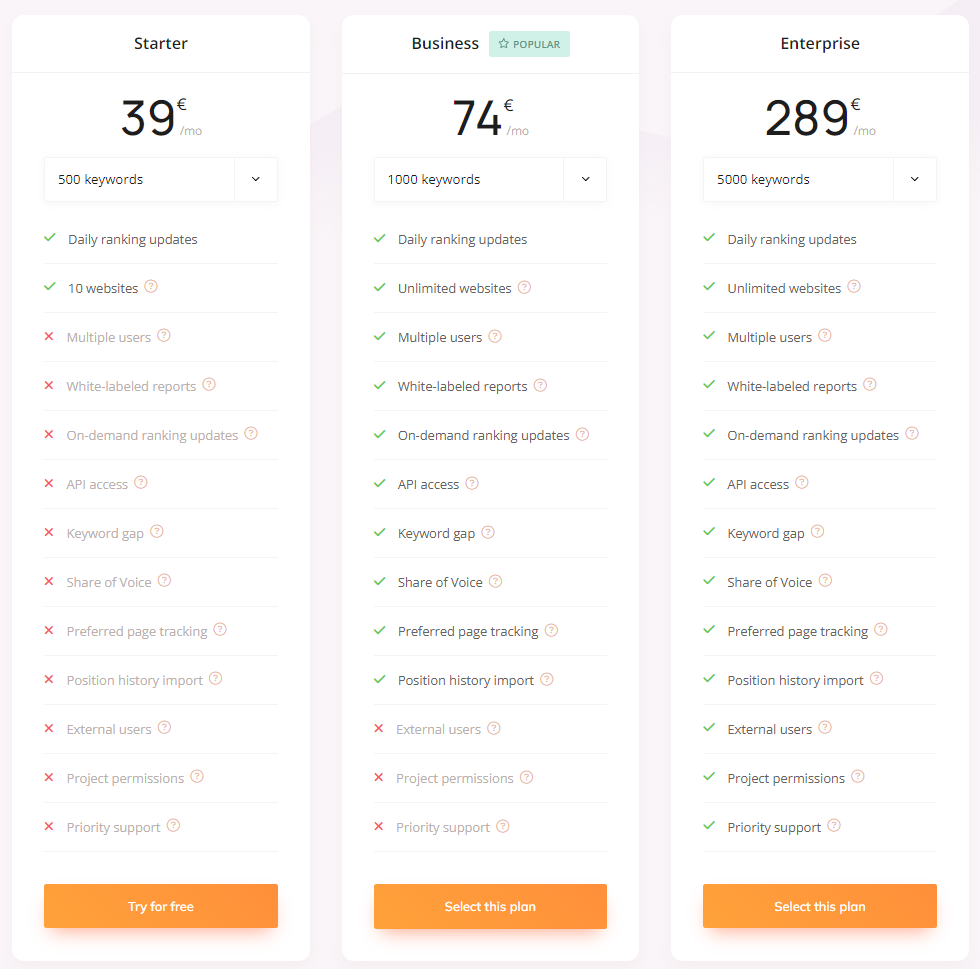This screenshot has width=980, height=969.
Task: Click the question mark beside Business 'Share of Voice'
Action: click(x=496, y=581)
